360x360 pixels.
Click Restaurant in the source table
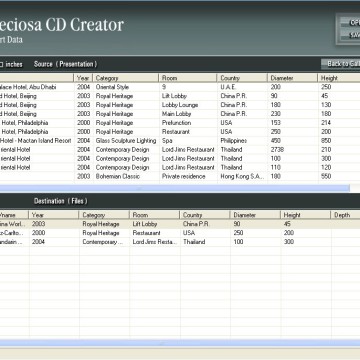[176, 132]
